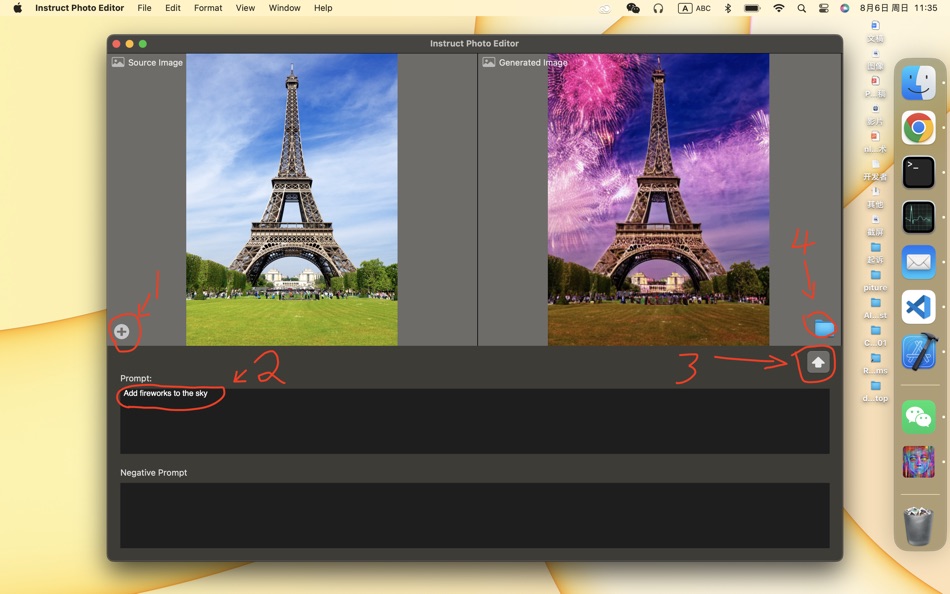The height and width of the screenshot is (594, 950).
Task: Click the Instruct Photo Editor window title bar
Action: point(474,44)
